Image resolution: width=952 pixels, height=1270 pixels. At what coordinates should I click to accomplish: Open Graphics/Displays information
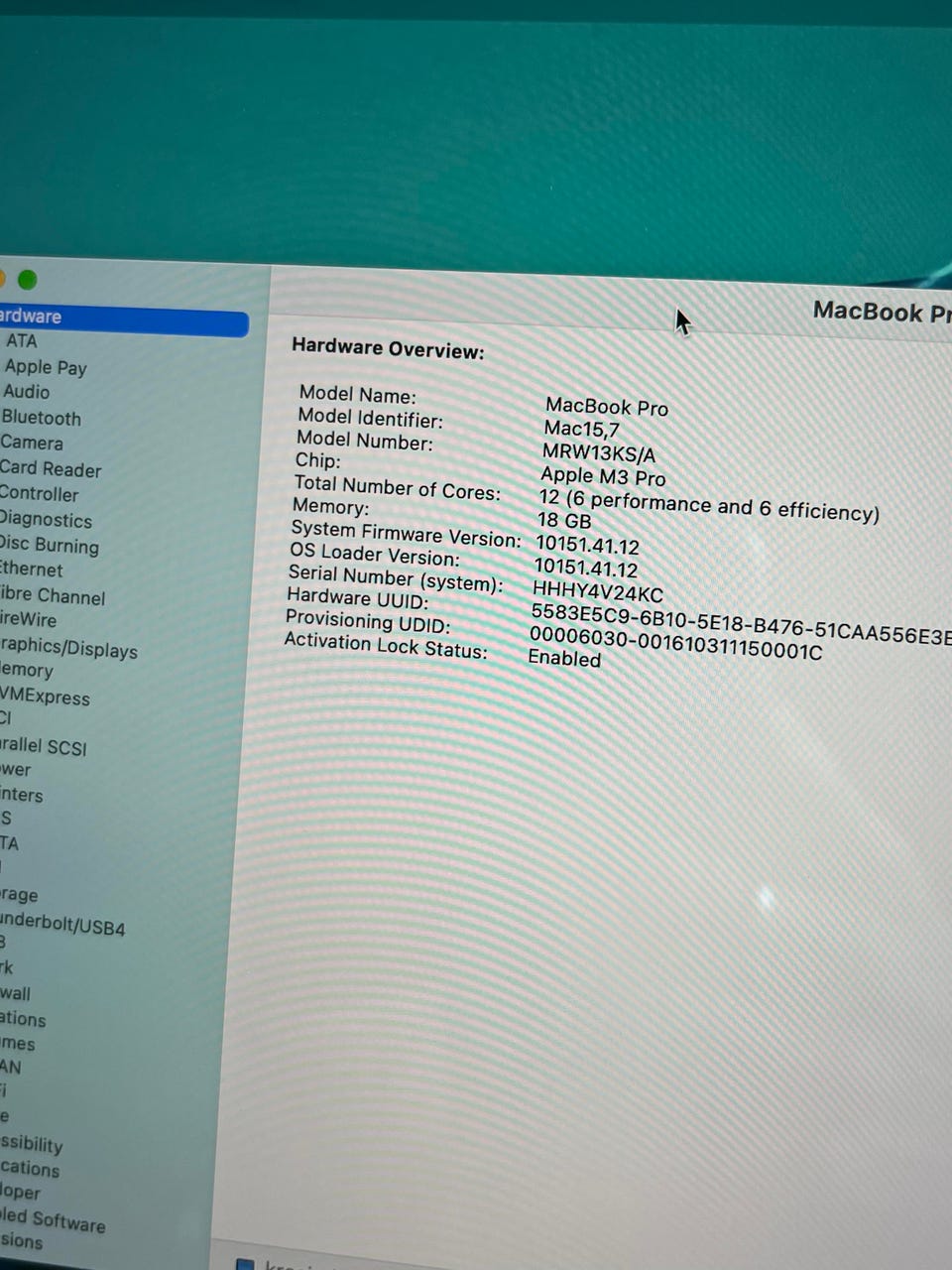coord(68,648)
